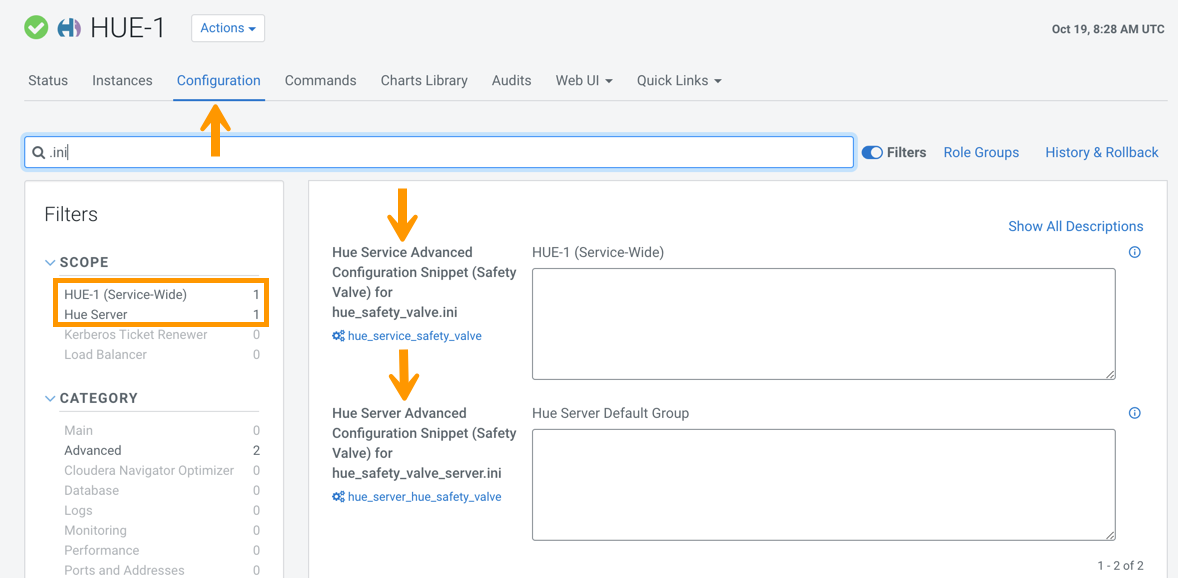The image size is (1178, 578).
Task: Collapse the CATEGORY filter section
Action: click(50, 399)
